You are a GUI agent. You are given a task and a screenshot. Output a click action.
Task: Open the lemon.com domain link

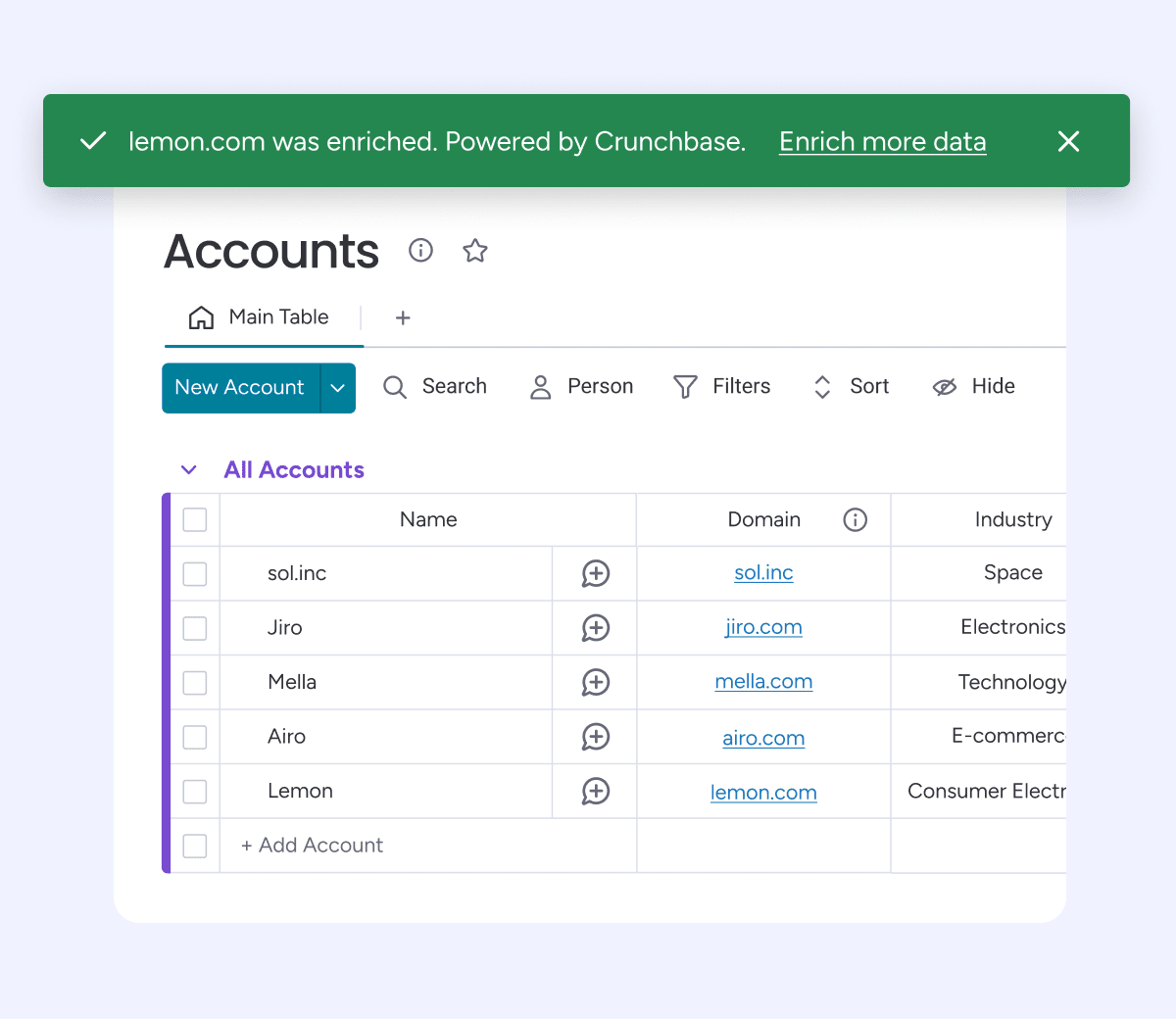tap(763, 792)
